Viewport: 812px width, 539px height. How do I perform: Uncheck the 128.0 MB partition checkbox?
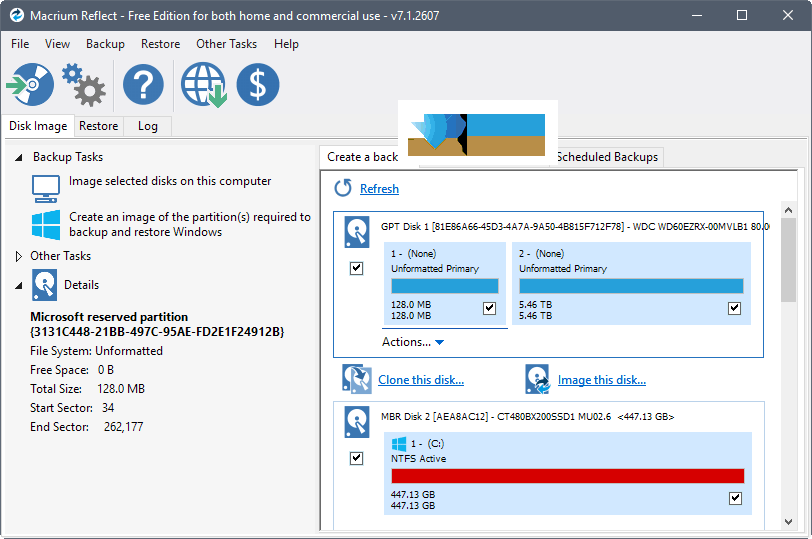pyautogui.click(x=489, y=309)
